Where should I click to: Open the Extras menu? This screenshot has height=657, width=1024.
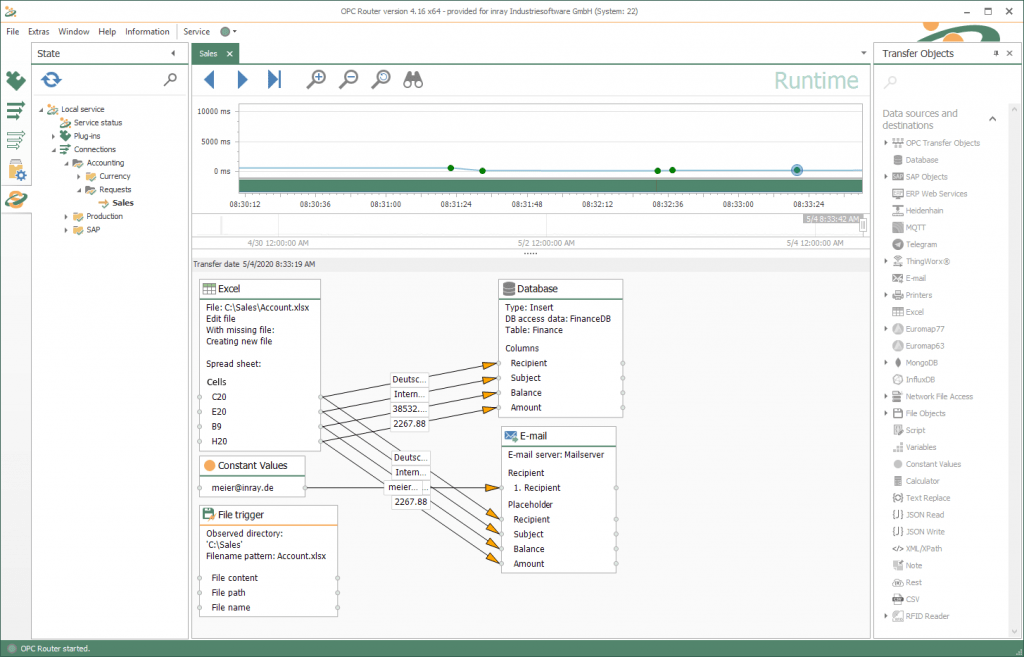tap(39, 31)
